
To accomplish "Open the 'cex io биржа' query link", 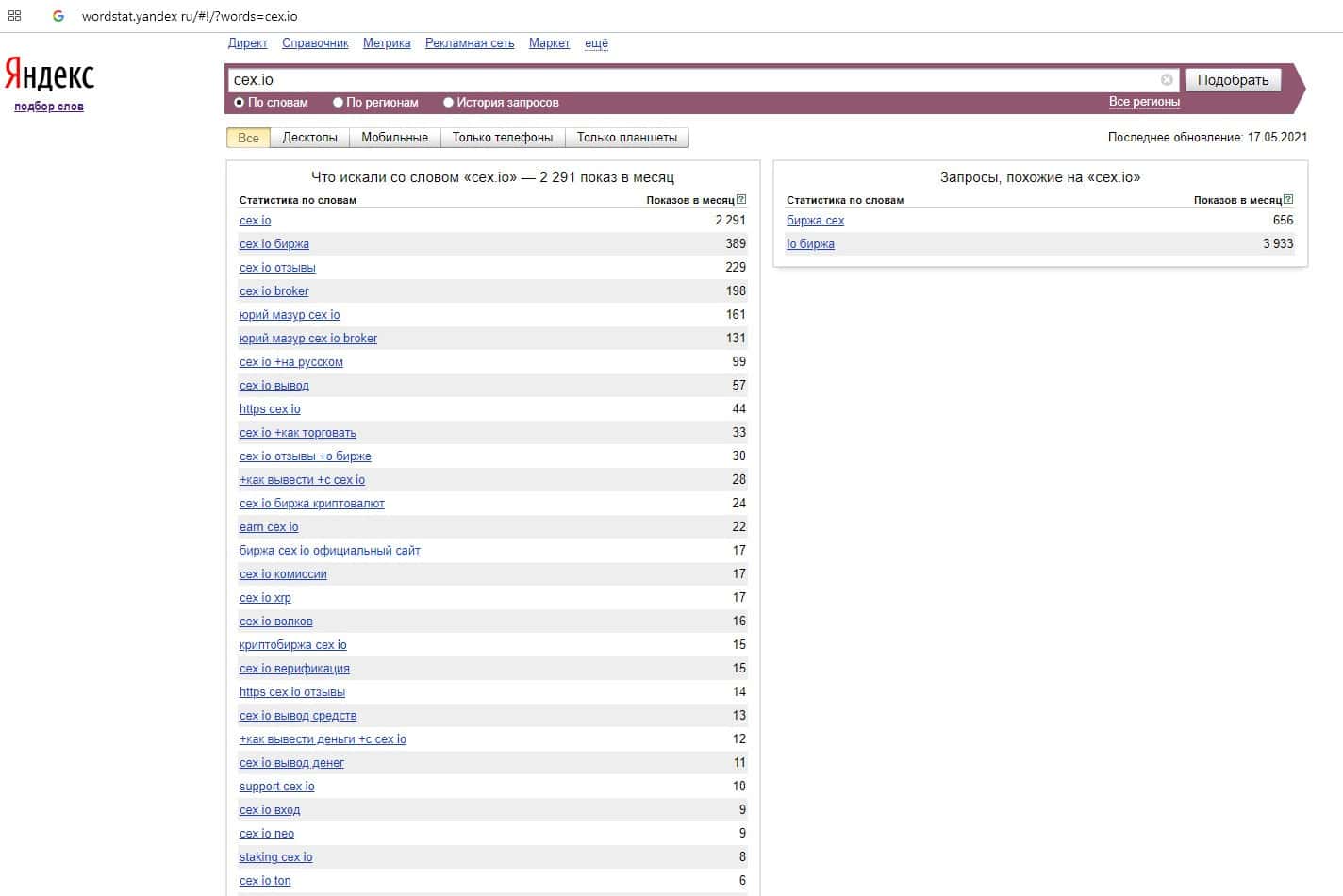I will pyautogui.click(x=274, y=244).
